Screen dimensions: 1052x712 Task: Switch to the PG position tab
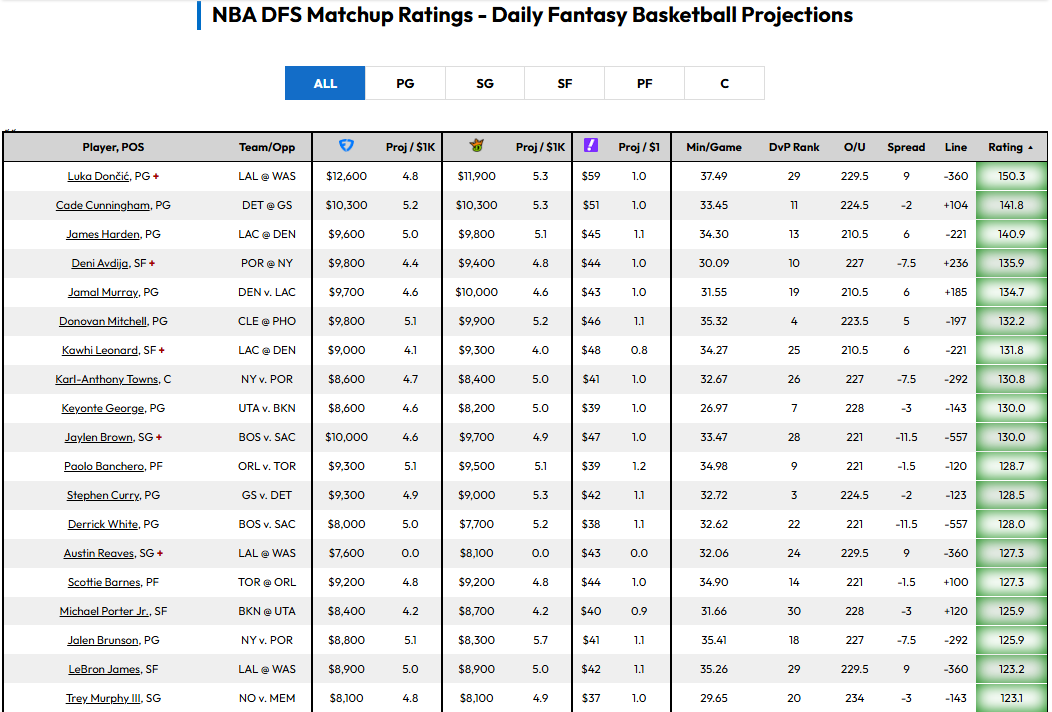pos(405,83)
